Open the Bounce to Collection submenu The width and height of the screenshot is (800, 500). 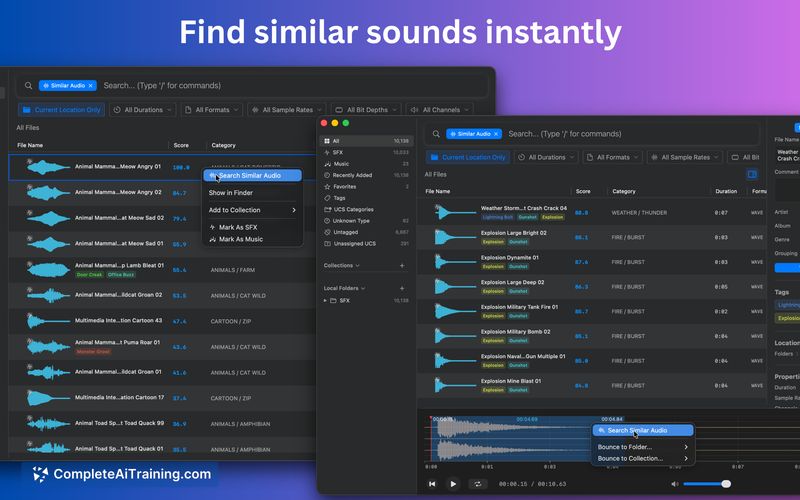(643, 459)
